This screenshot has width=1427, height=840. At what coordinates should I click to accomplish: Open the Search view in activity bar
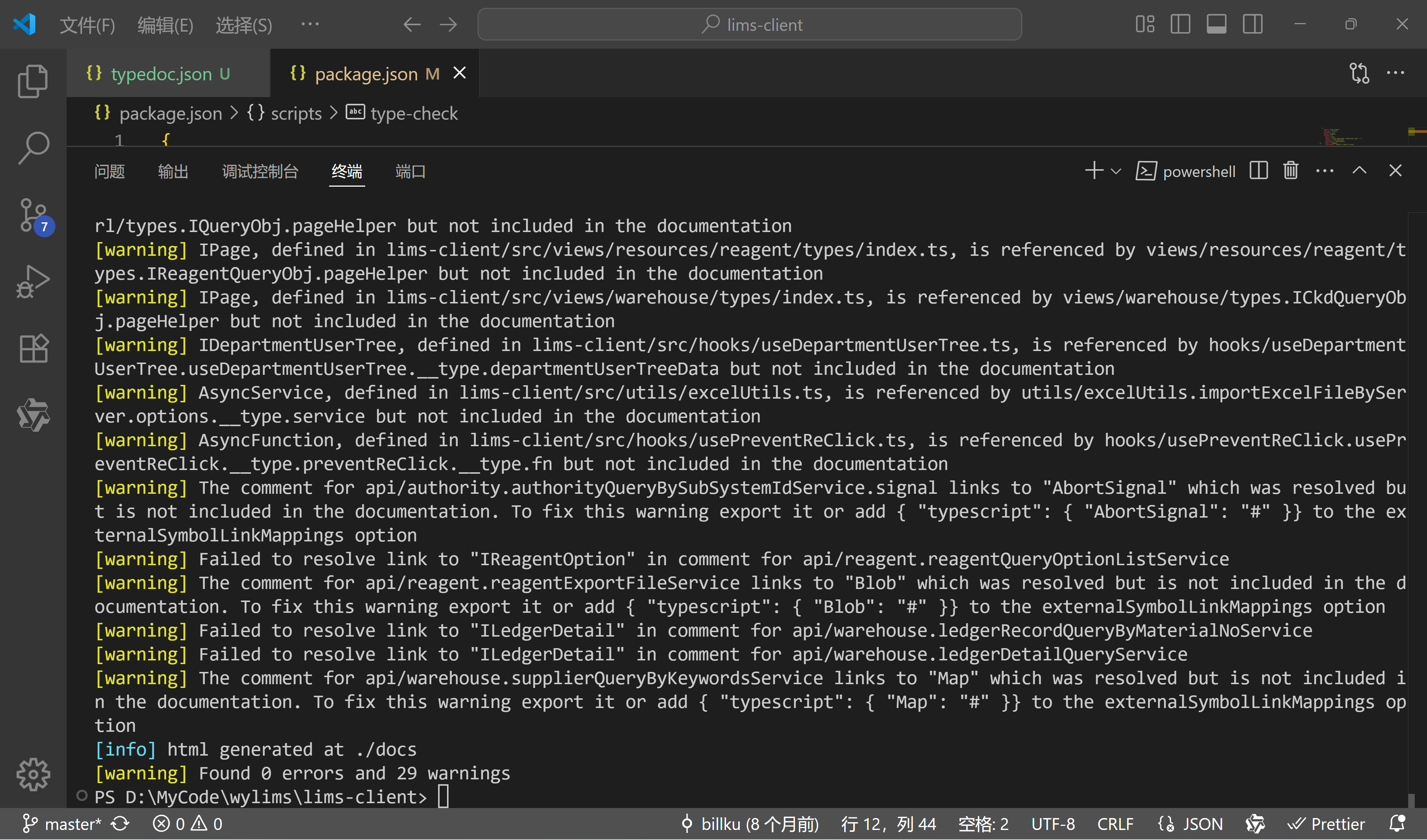33,147
